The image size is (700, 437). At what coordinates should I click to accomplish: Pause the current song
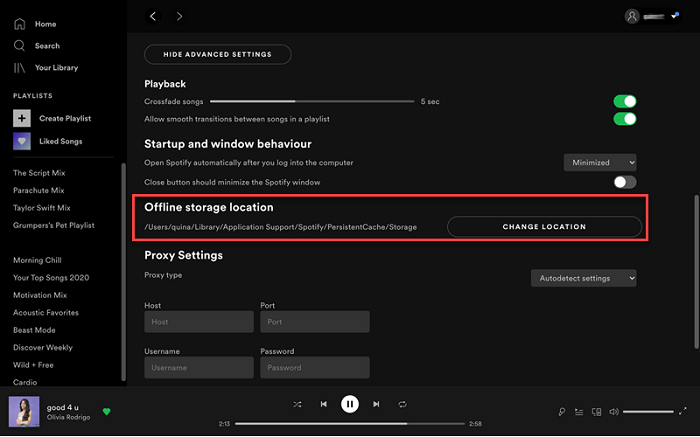click(350, 404)
